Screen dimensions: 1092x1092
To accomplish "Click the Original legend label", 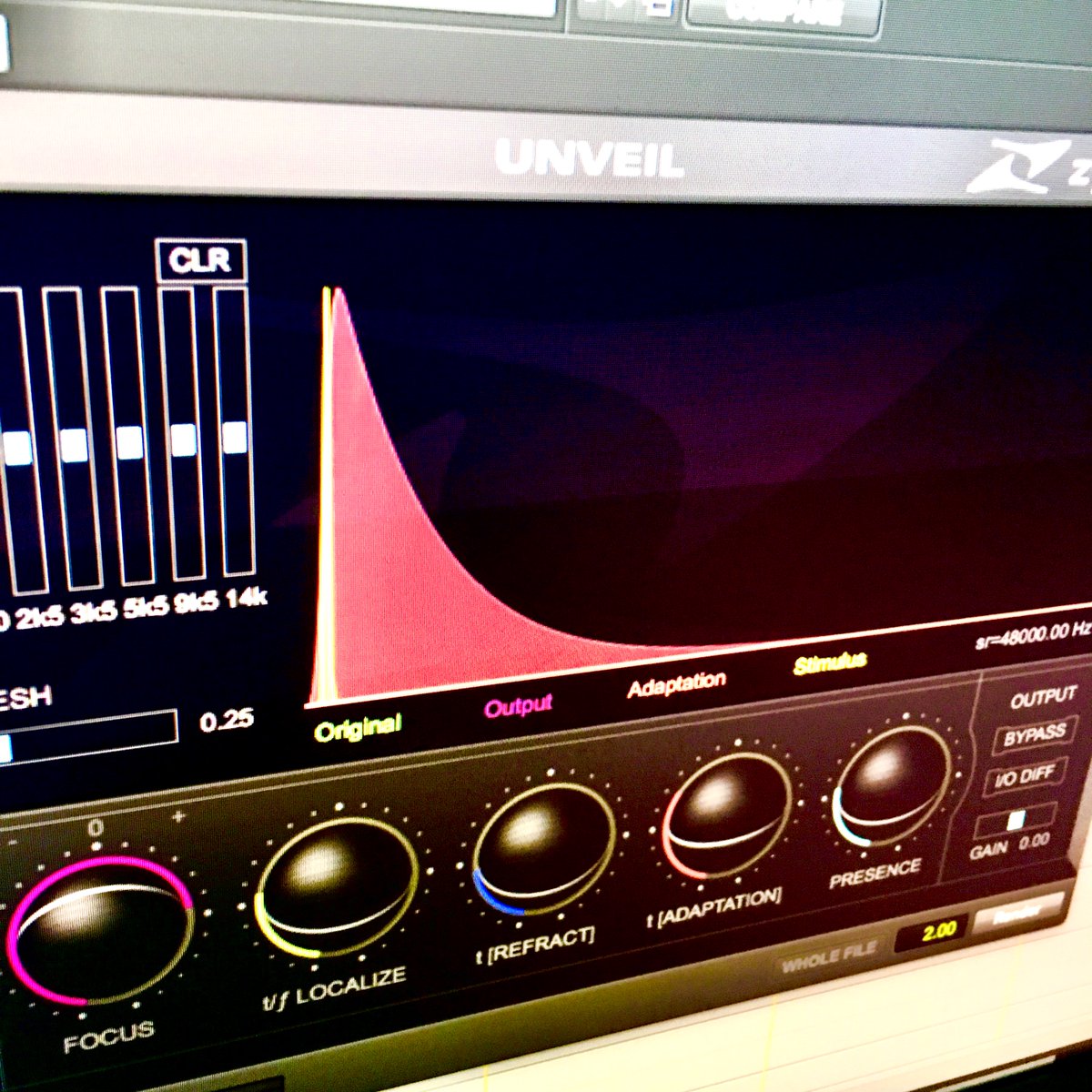I will click(357, 727).
